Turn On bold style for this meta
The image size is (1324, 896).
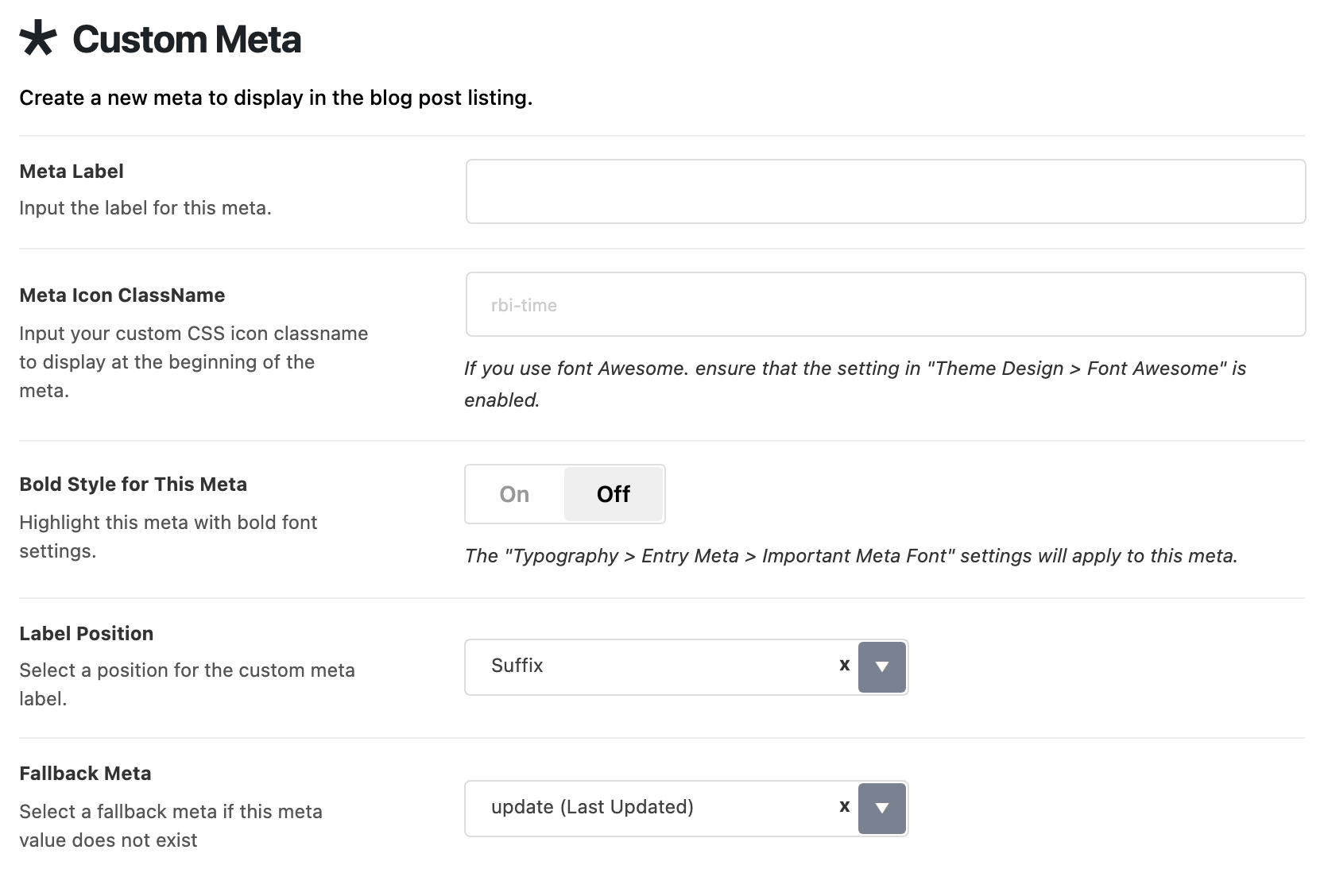(x=514, y=494)
